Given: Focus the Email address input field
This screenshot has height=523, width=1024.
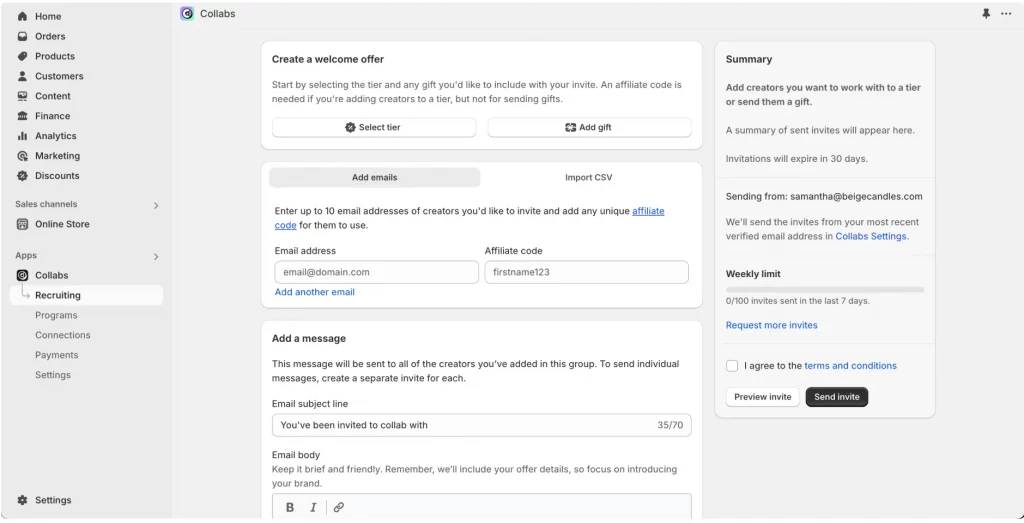Looking at the screenshot, I should [x=377, y=272].
